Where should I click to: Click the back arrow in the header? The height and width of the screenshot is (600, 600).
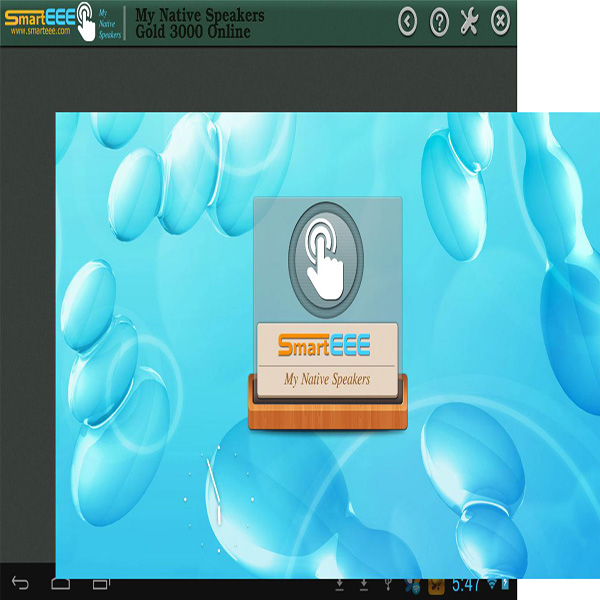coord(407,21)
